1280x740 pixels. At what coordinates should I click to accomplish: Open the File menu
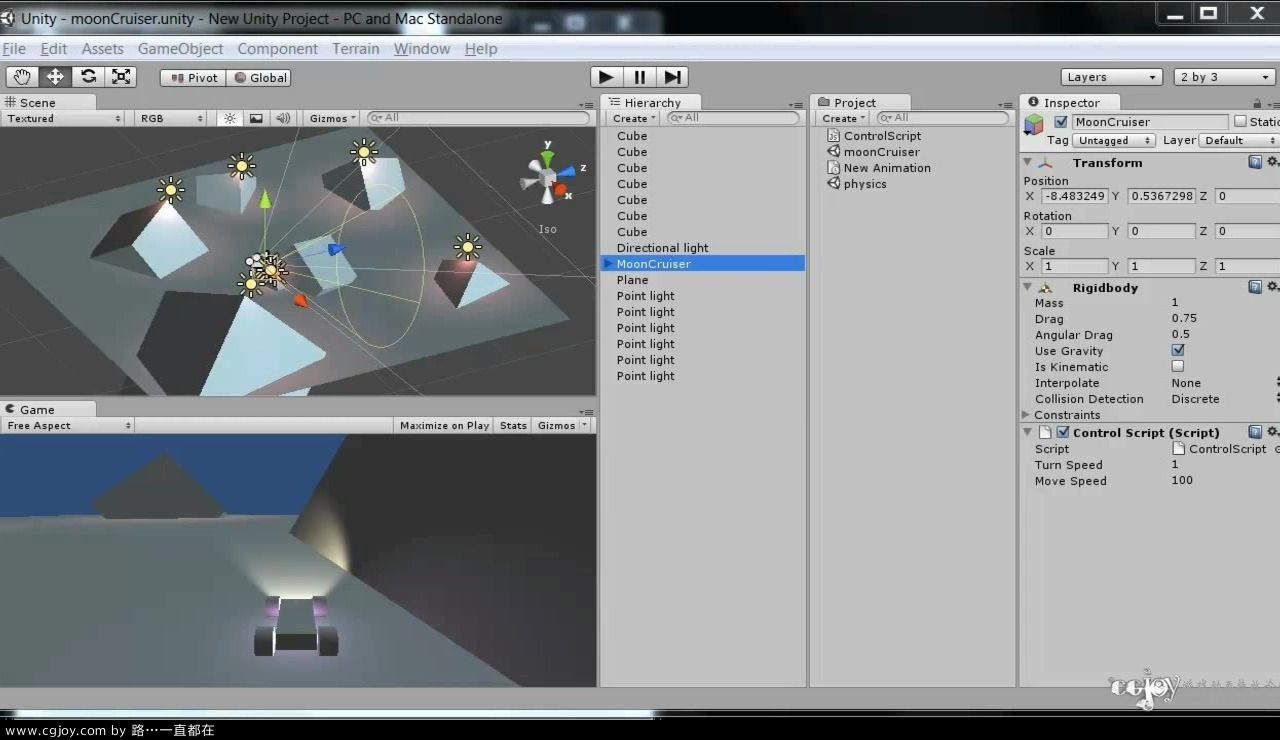(14, 48)
